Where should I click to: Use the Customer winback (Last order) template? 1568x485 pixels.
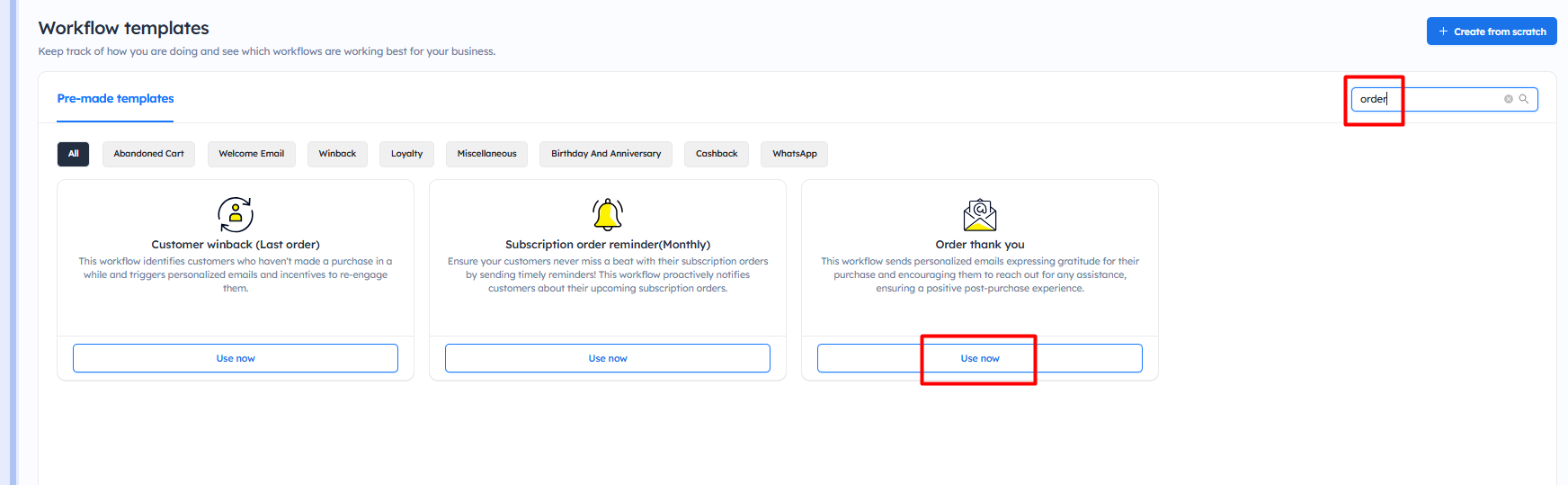click(236, 358)
